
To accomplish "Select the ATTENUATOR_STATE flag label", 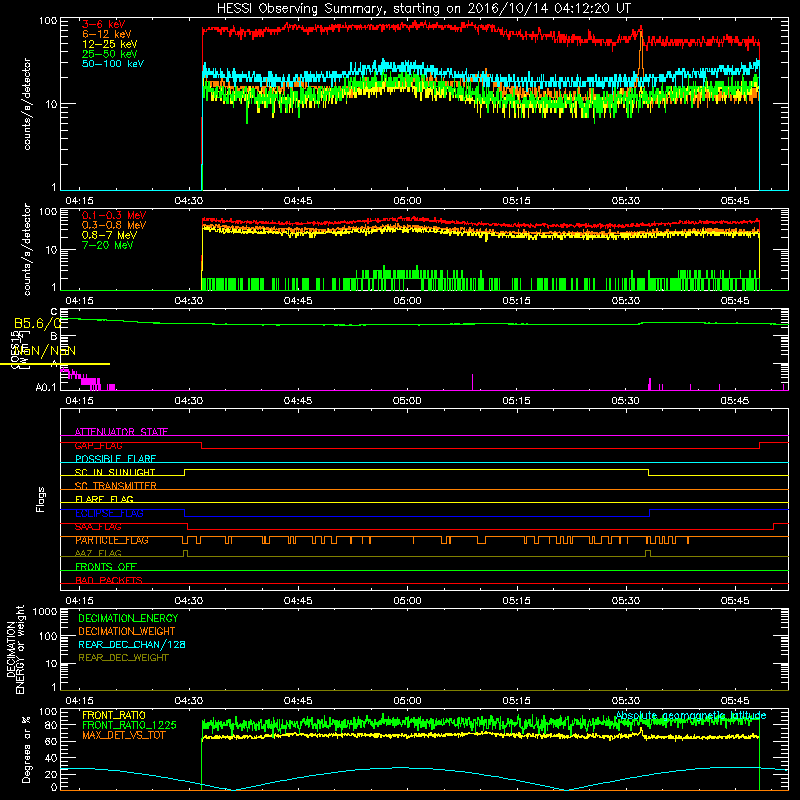I will coord(121,432).
